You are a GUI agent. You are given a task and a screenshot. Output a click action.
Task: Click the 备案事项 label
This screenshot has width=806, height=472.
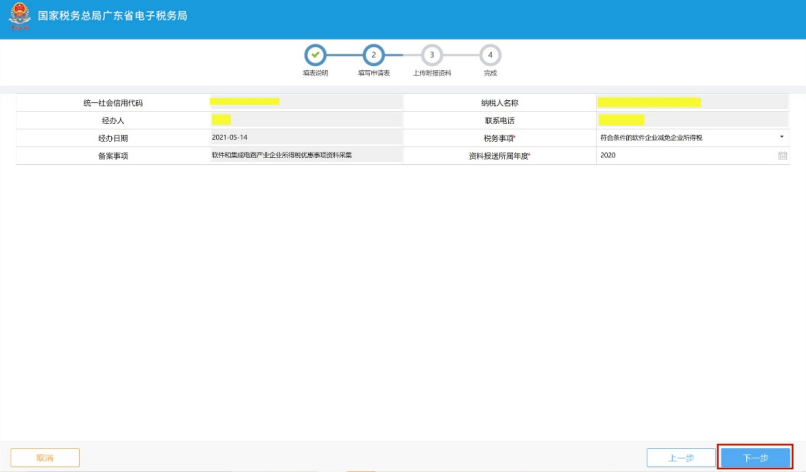[113, 156]
